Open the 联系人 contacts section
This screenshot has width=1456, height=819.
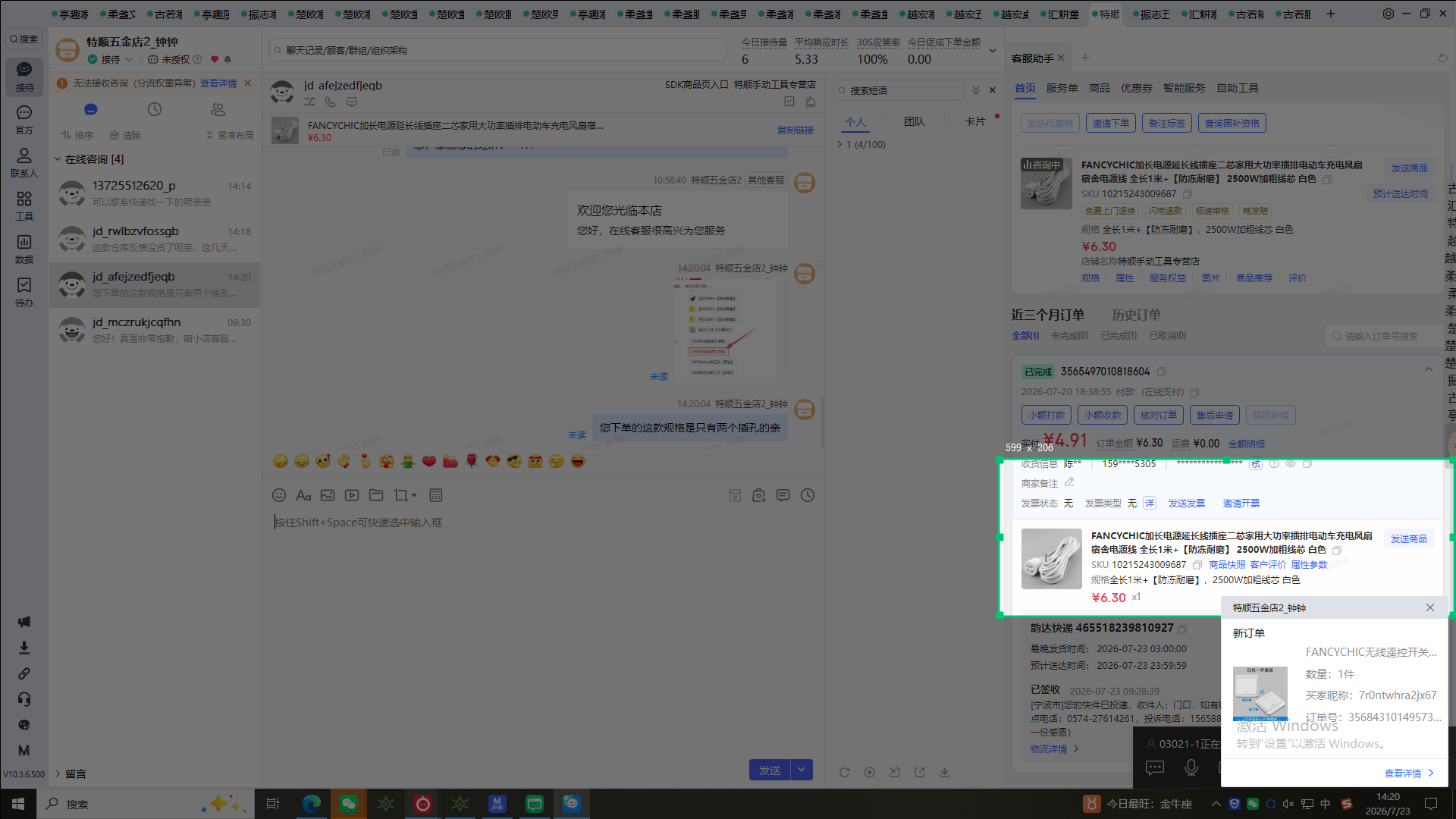click(24, 163)
